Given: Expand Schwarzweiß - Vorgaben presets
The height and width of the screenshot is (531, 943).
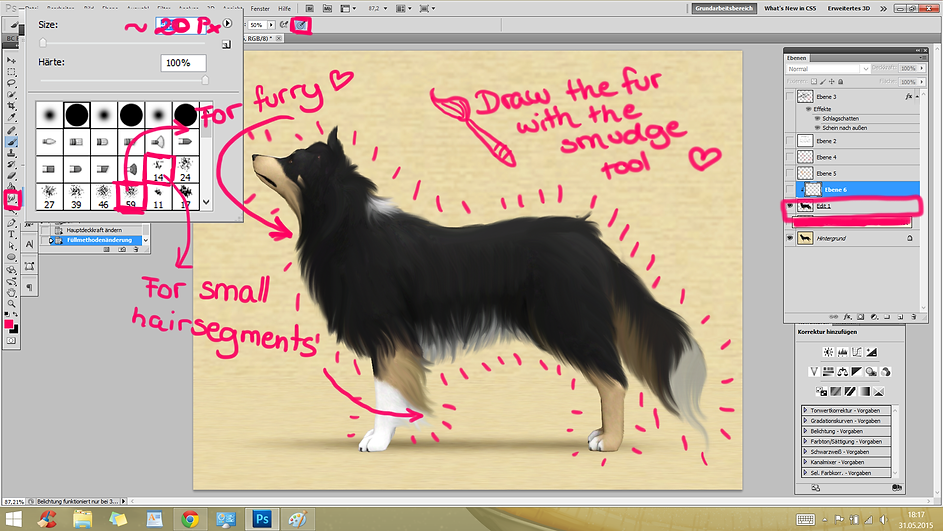Looking at the screenshot, I should pos(805,452).
